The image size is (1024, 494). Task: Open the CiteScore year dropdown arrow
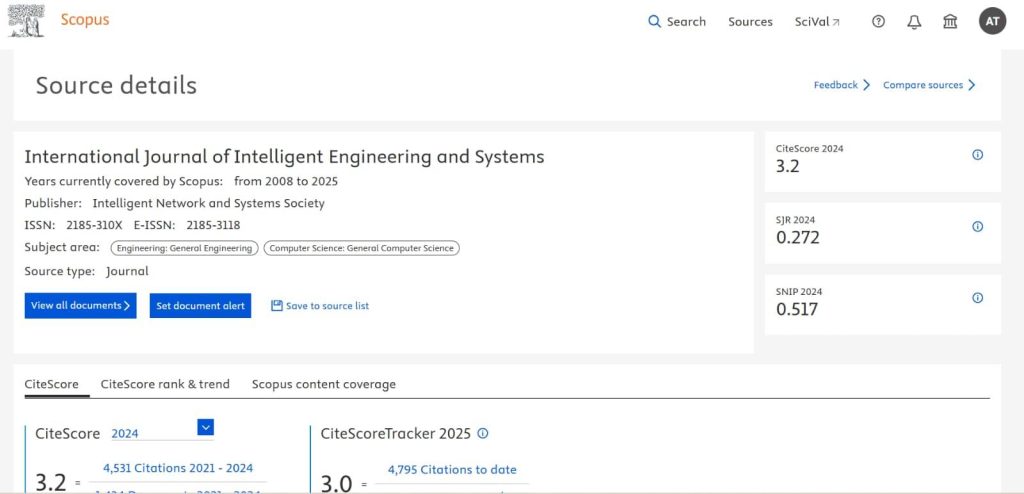click(x=205, y=427)
